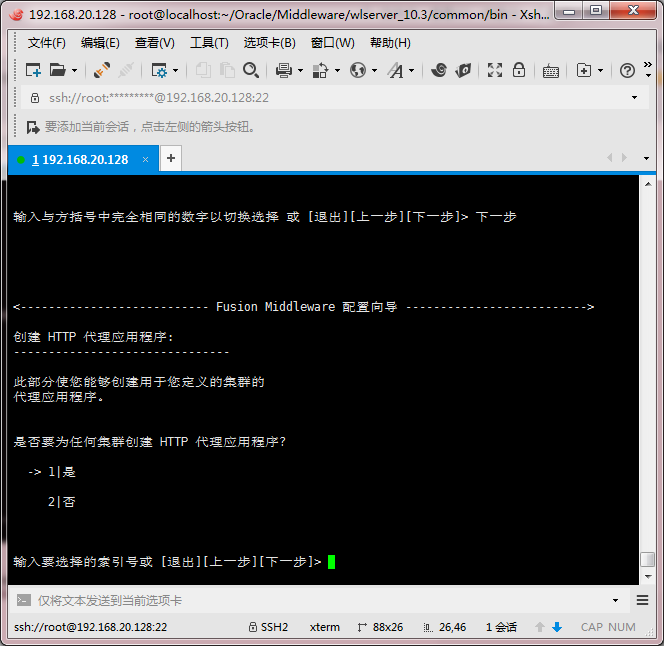Click the gray upload arrow in status bar
Image resolution: width=664 pixels, height=646 pixels.
pos(540,627)
